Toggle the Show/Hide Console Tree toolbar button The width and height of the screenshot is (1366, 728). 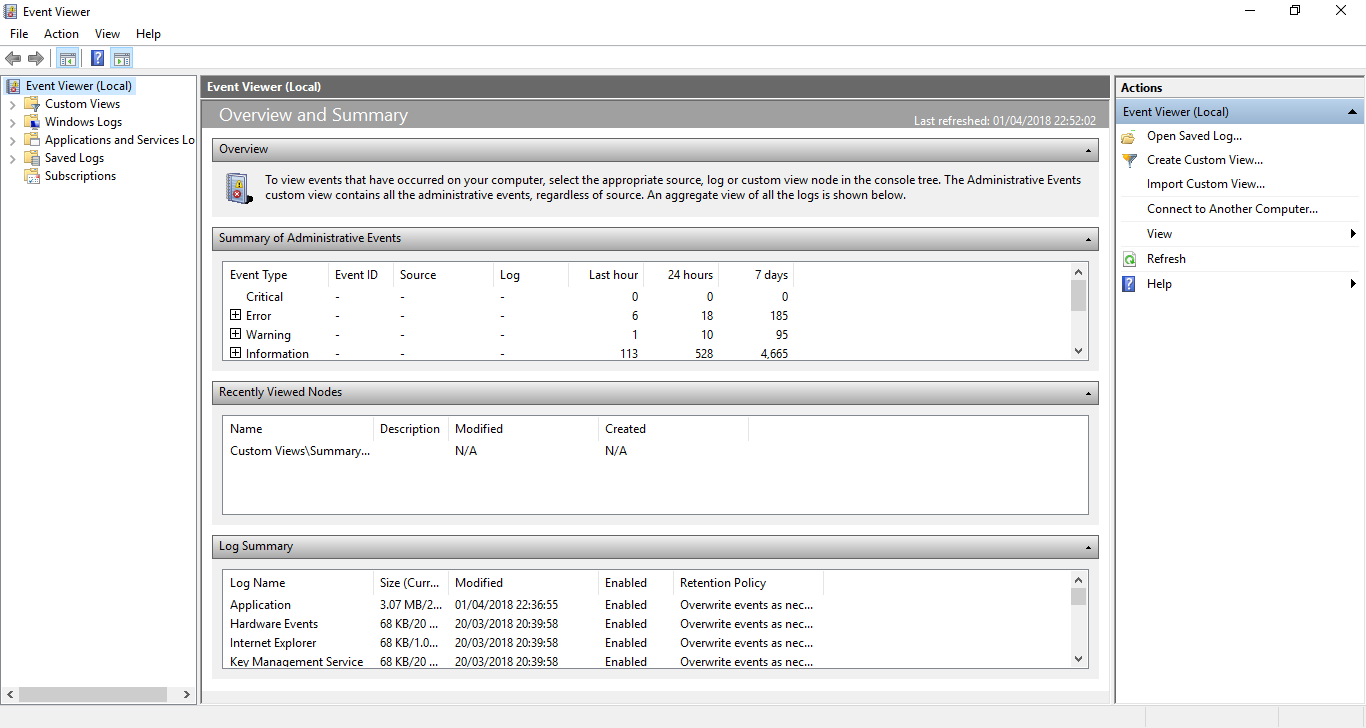point(68,59)
